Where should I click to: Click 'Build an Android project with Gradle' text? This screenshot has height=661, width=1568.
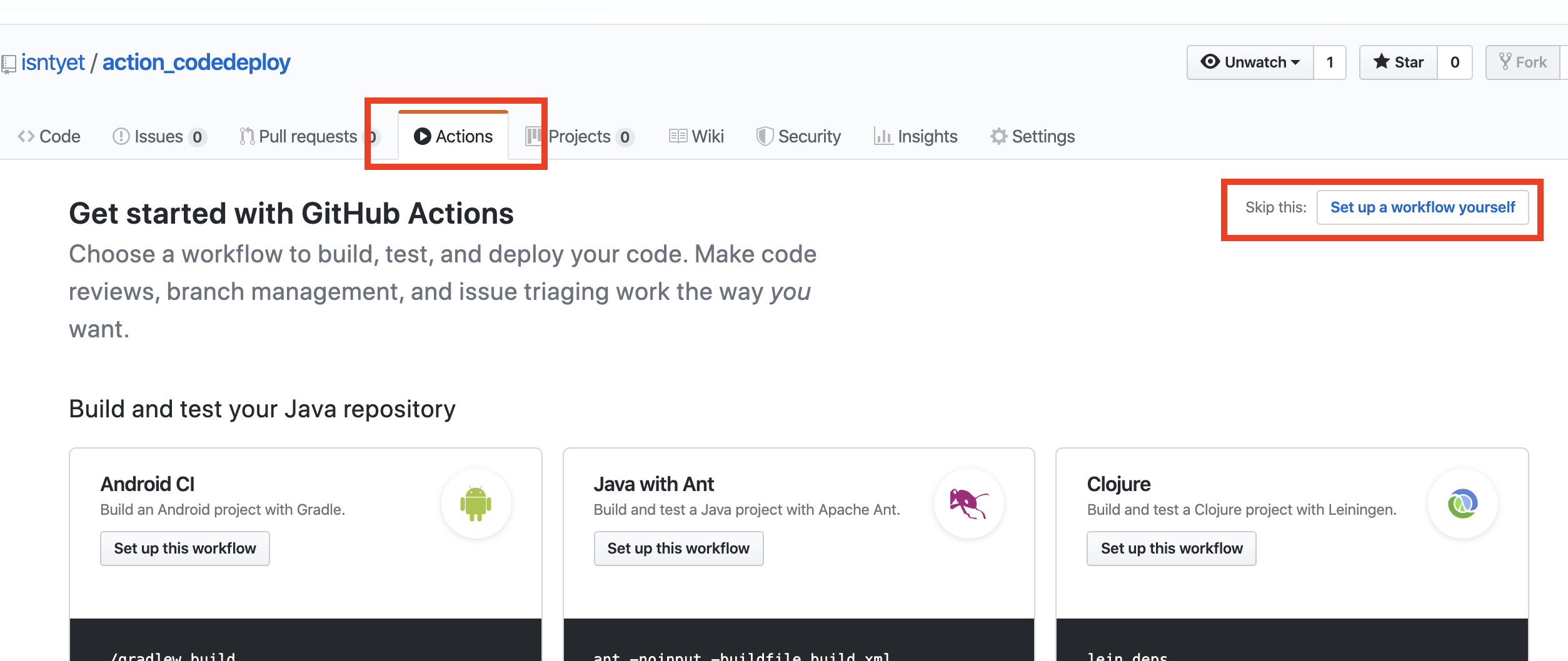[223, 510]
